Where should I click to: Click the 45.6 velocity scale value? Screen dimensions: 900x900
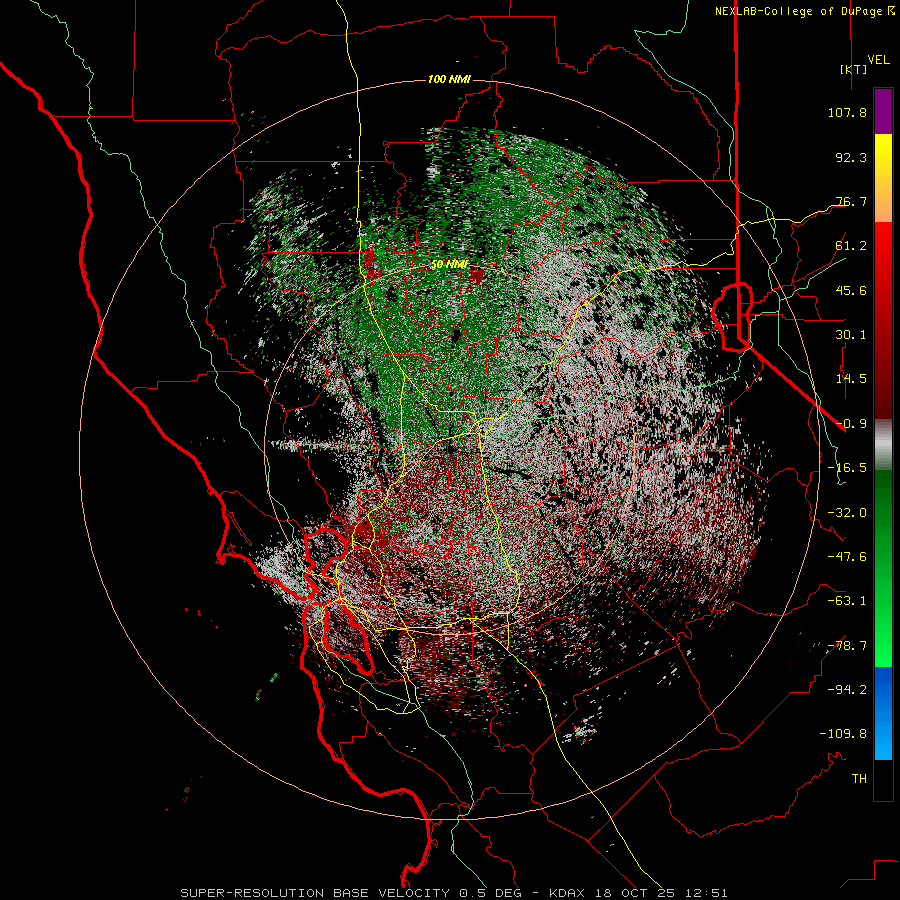click(851, 290)
